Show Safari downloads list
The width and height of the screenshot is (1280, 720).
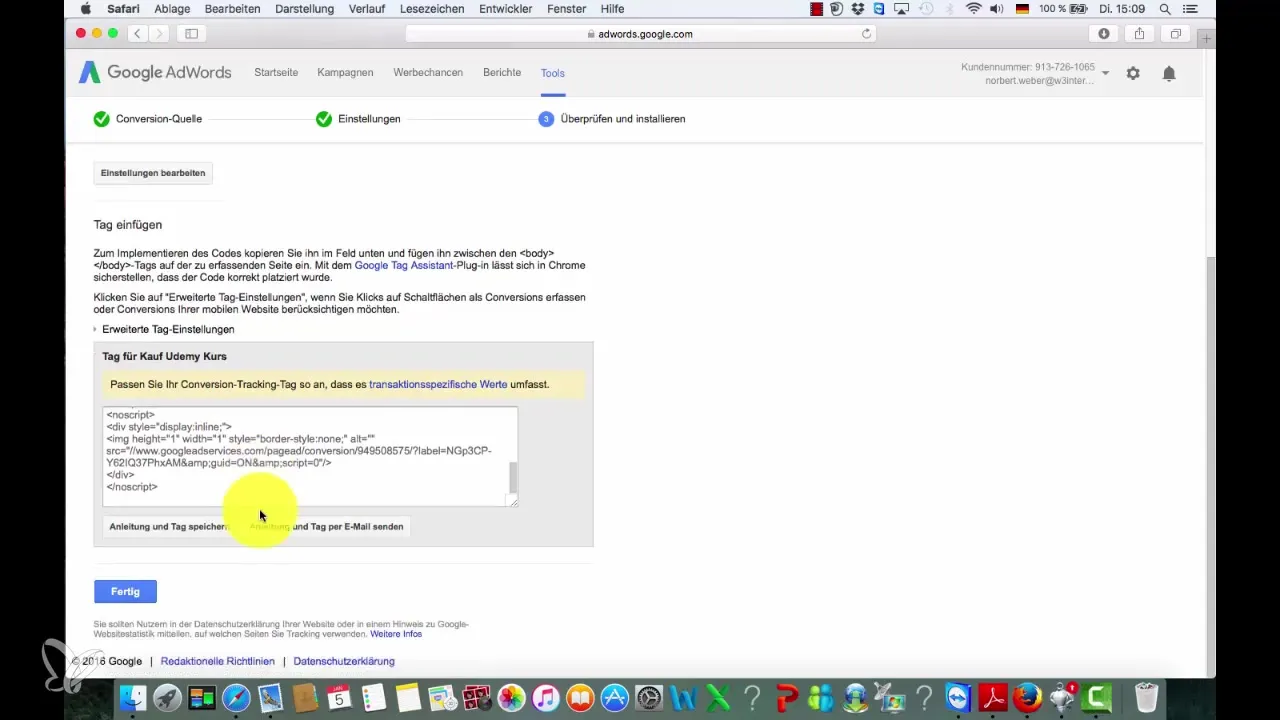pyautogui.click(x=1104, y=34)
